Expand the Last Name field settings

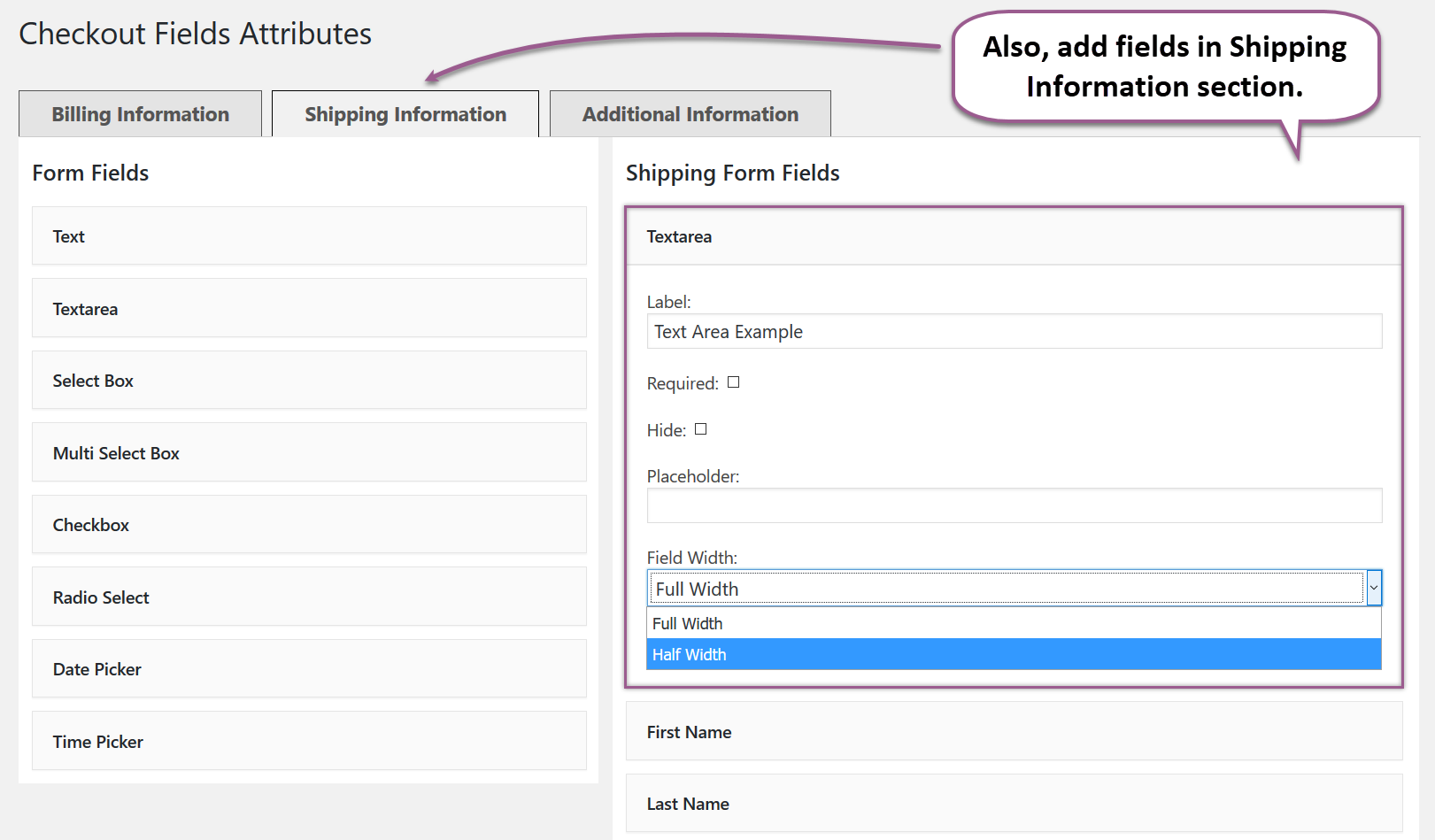point(1014,804)
